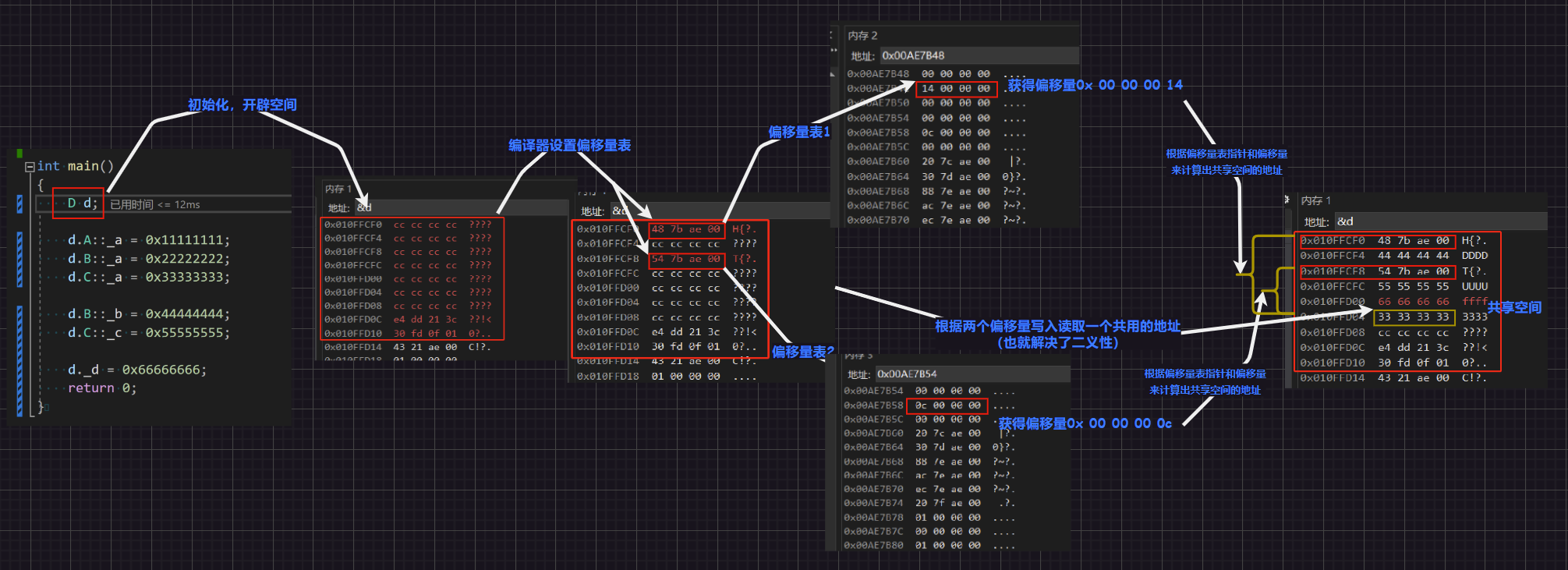Select the boxed "14 00 00 00" bytes

click(x=956, y=89)
